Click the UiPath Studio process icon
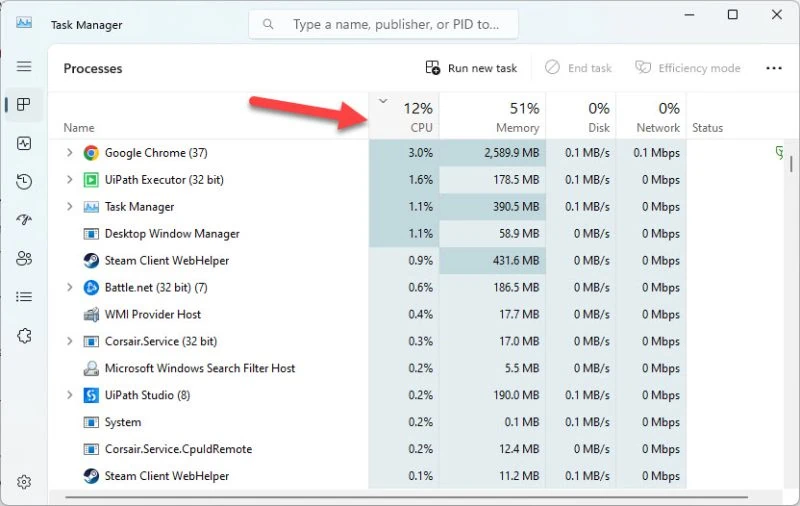The image size is (800, 506). 91,395
